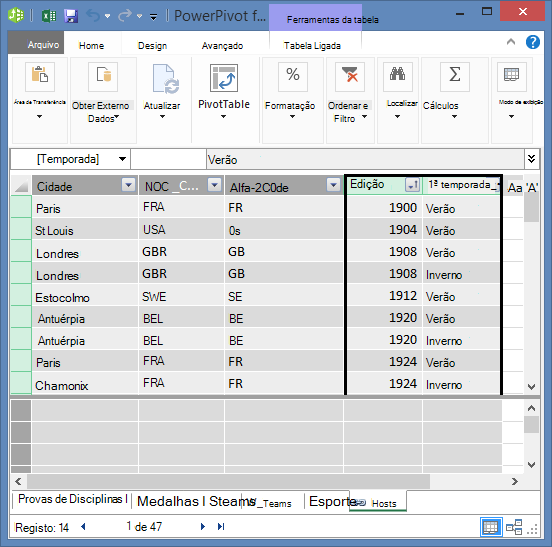Open the Ordenar e Filtro icon

point(350,76)
